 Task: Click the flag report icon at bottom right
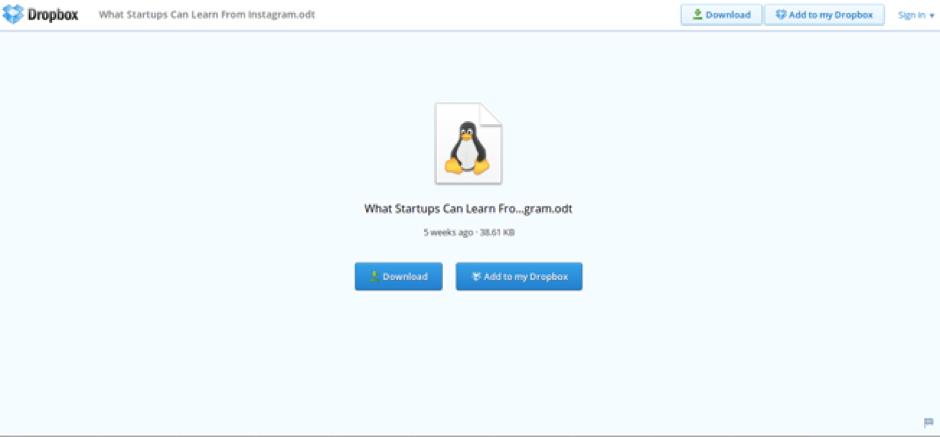tap(929, 423)
